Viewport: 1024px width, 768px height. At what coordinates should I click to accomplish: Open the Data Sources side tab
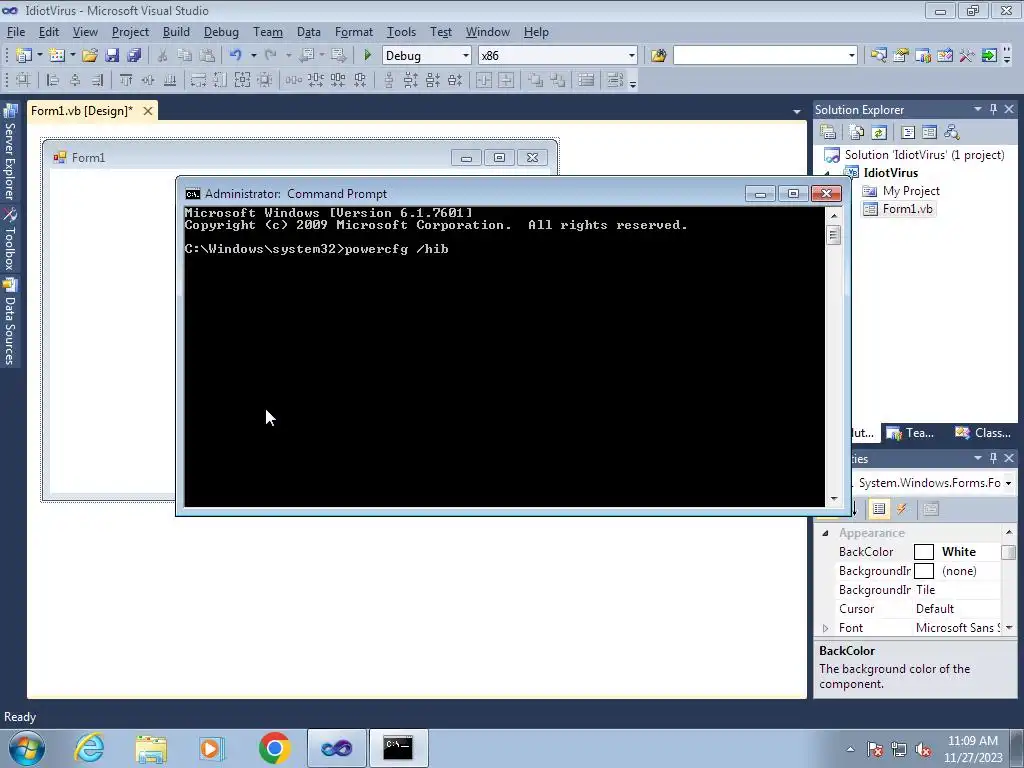[x=10, y=322]
